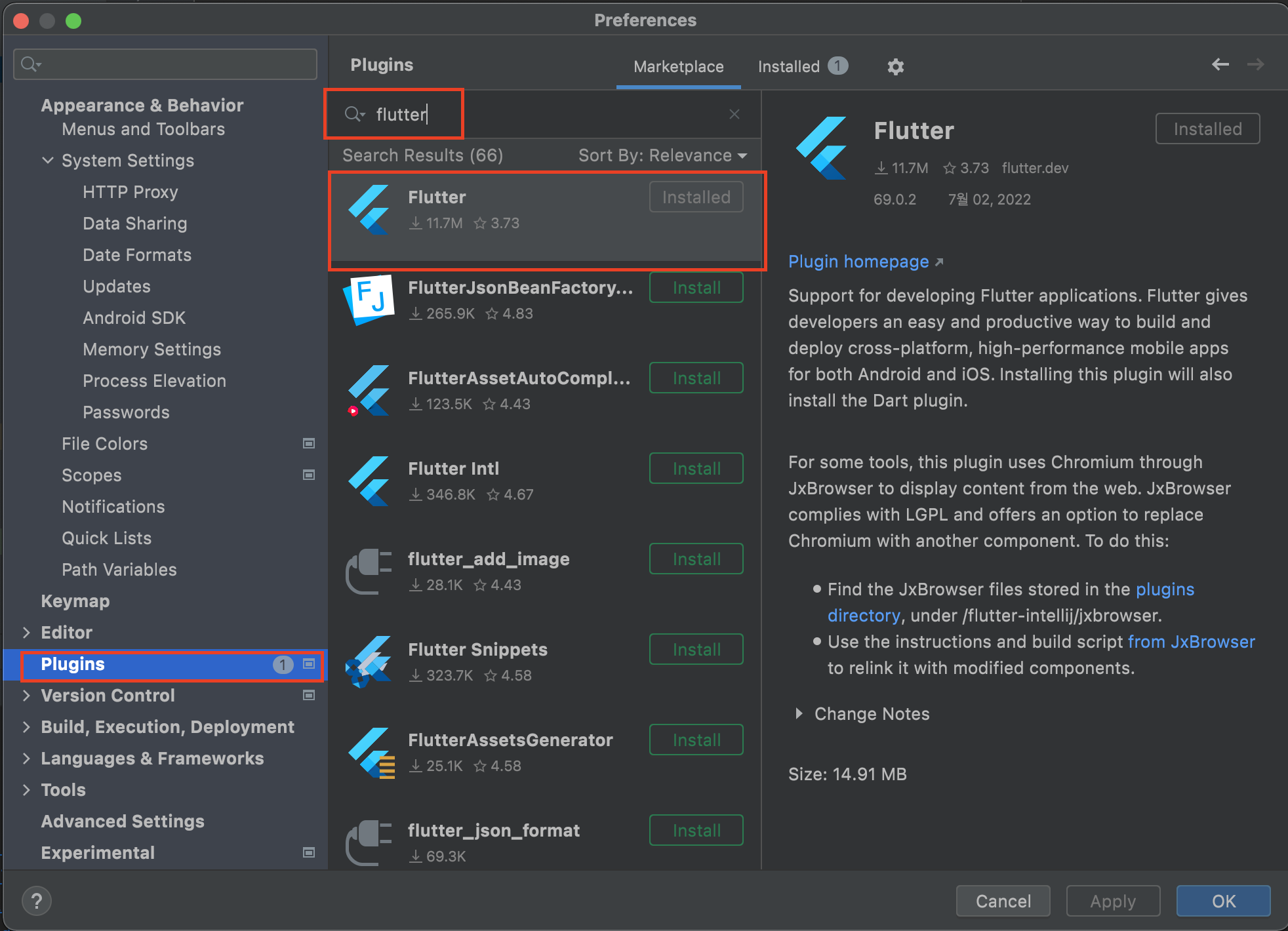Image resolution: width=1288 pixels, height=931 pixels.
Task: Select the Flutter Snippets plugin icon
Action: coord(369,662)
